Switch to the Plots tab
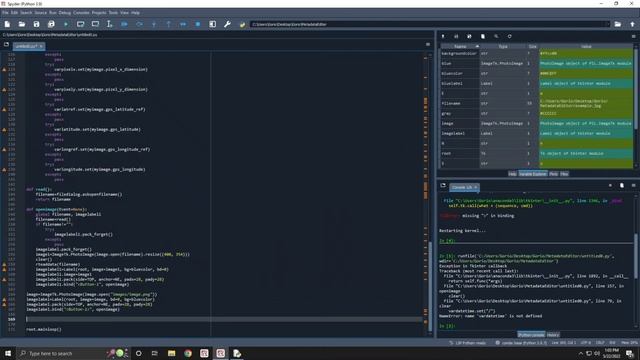 point(553,174)
